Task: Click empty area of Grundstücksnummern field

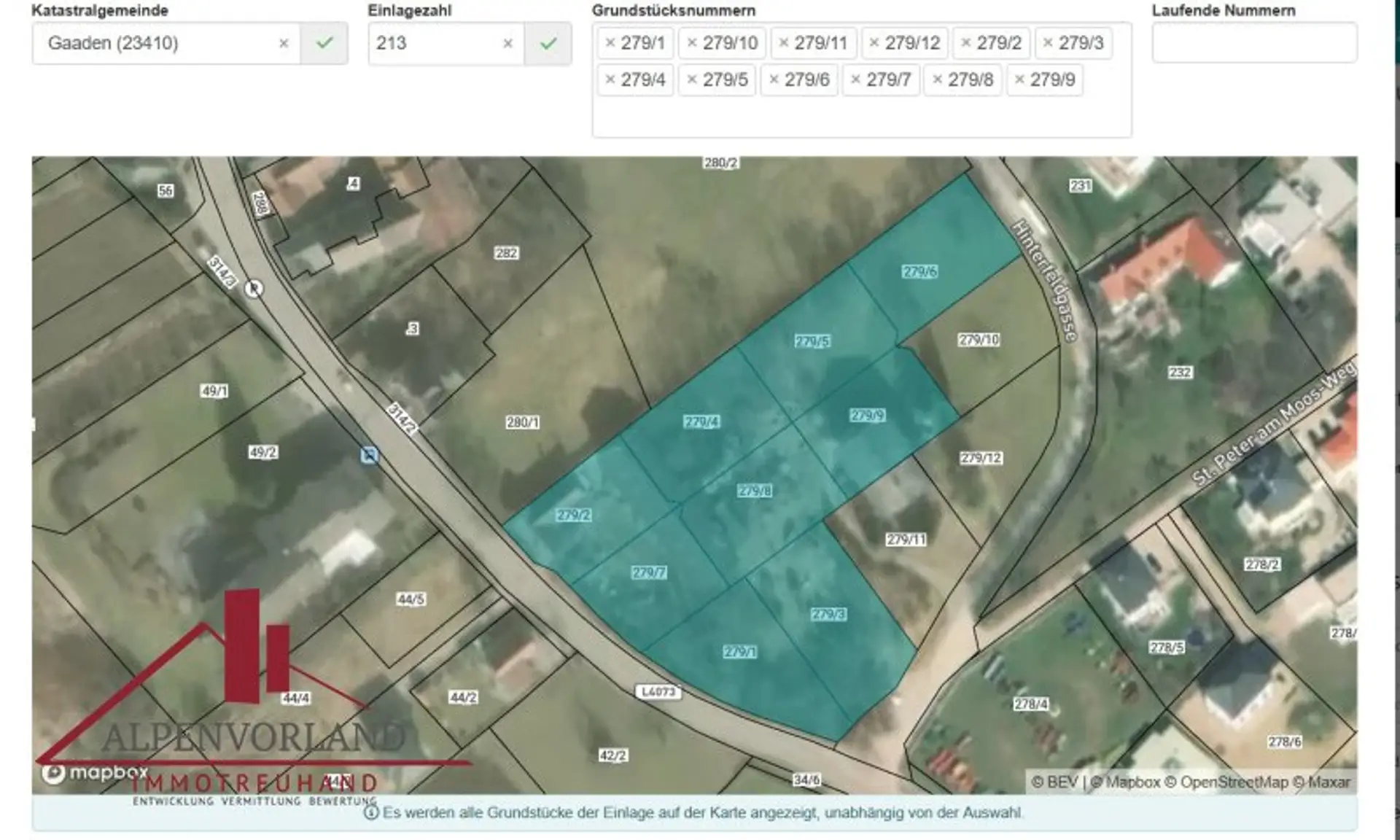Action: (x=860, y=118)
